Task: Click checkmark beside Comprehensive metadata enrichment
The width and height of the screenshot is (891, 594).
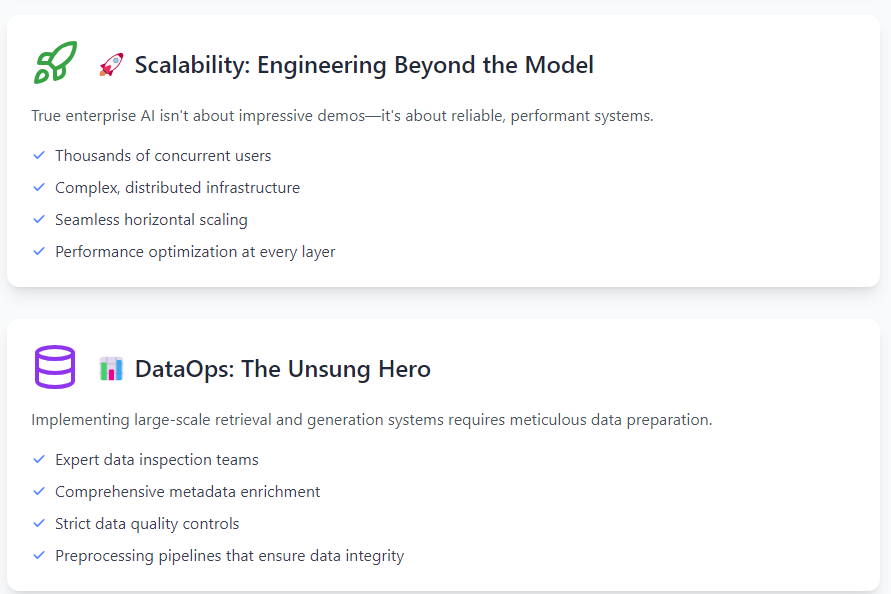Action: [x=39, y=491]
